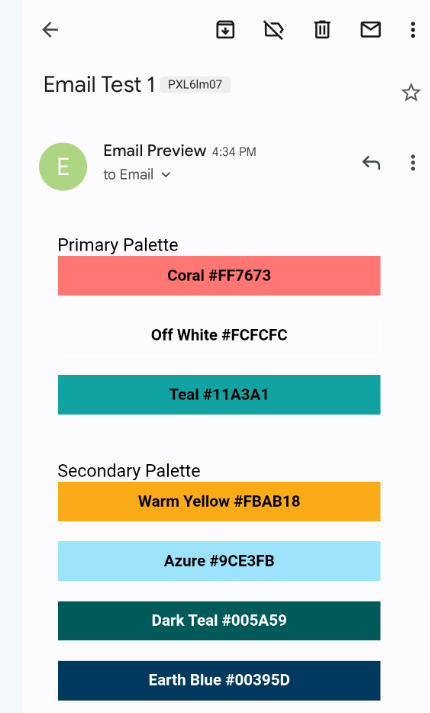Go back using the left arrow
Screen dimensions: 430x713
click(50, 30)
